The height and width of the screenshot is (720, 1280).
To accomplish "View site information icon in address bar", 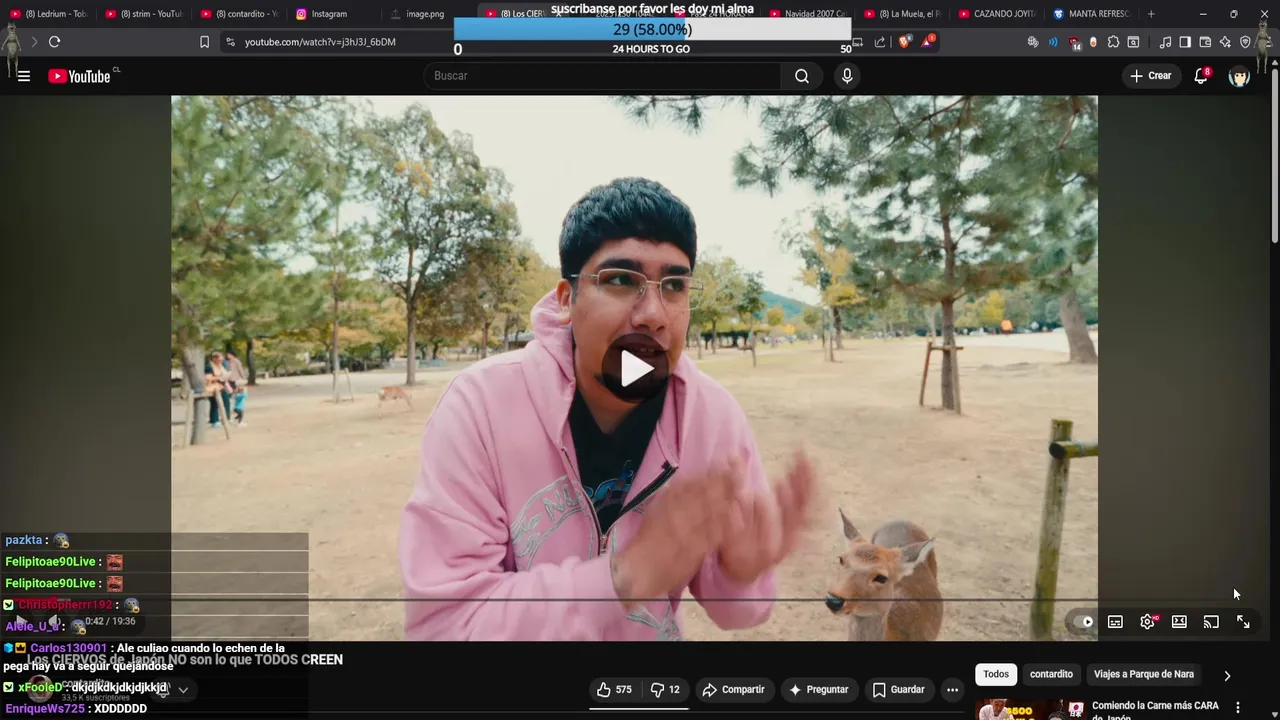I will click(230, 42).
